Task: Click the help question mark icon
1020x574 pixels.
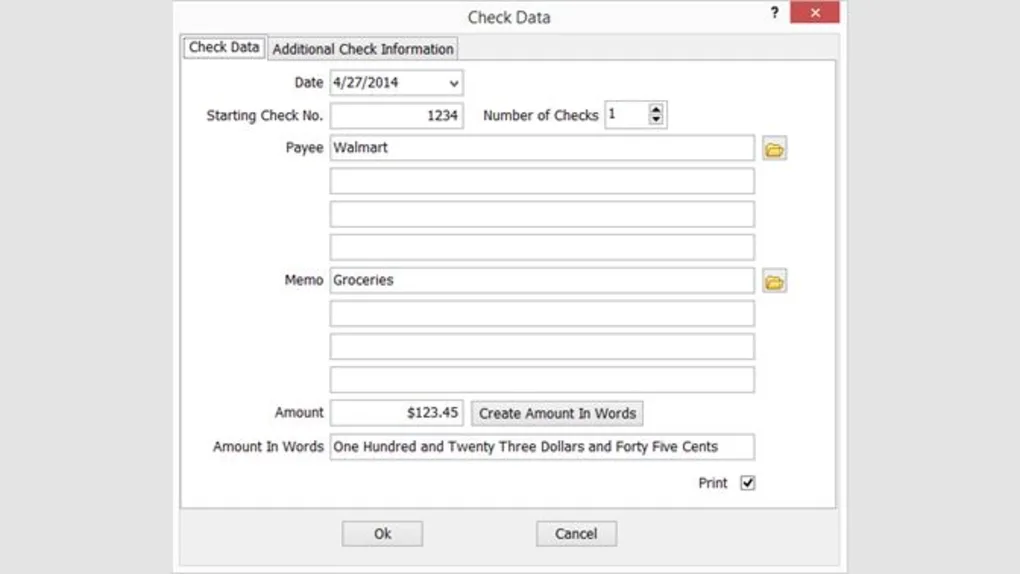Action: coord(774,12)
